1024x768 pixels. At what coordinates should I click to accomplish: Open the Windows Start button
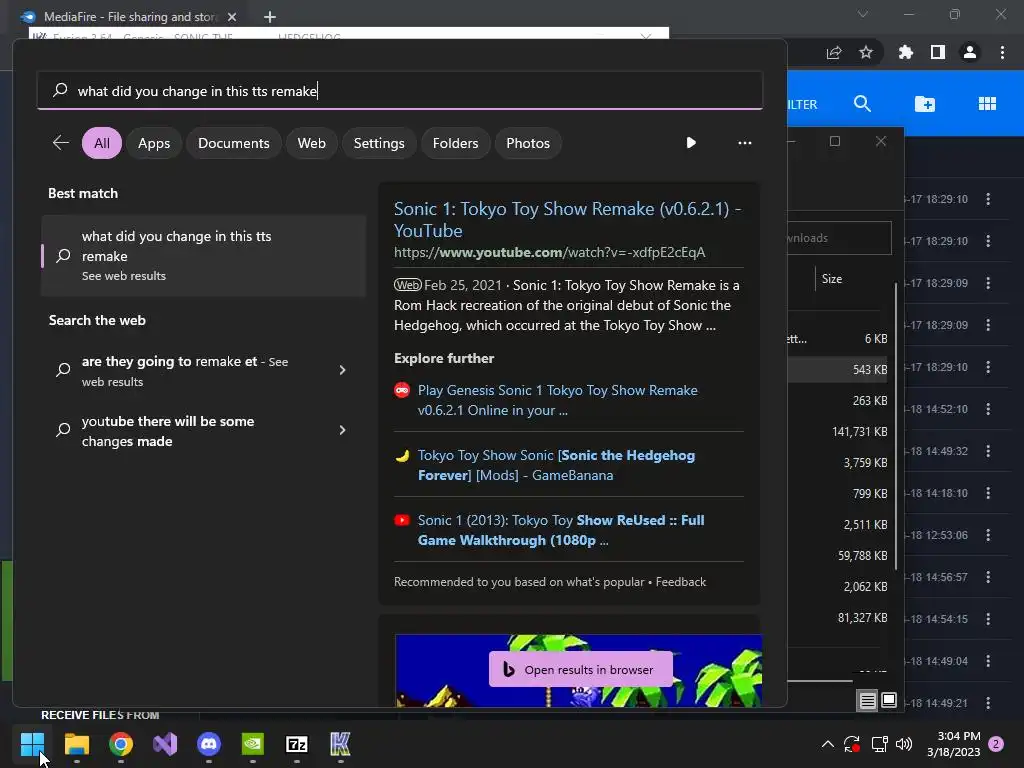(32, 744)
